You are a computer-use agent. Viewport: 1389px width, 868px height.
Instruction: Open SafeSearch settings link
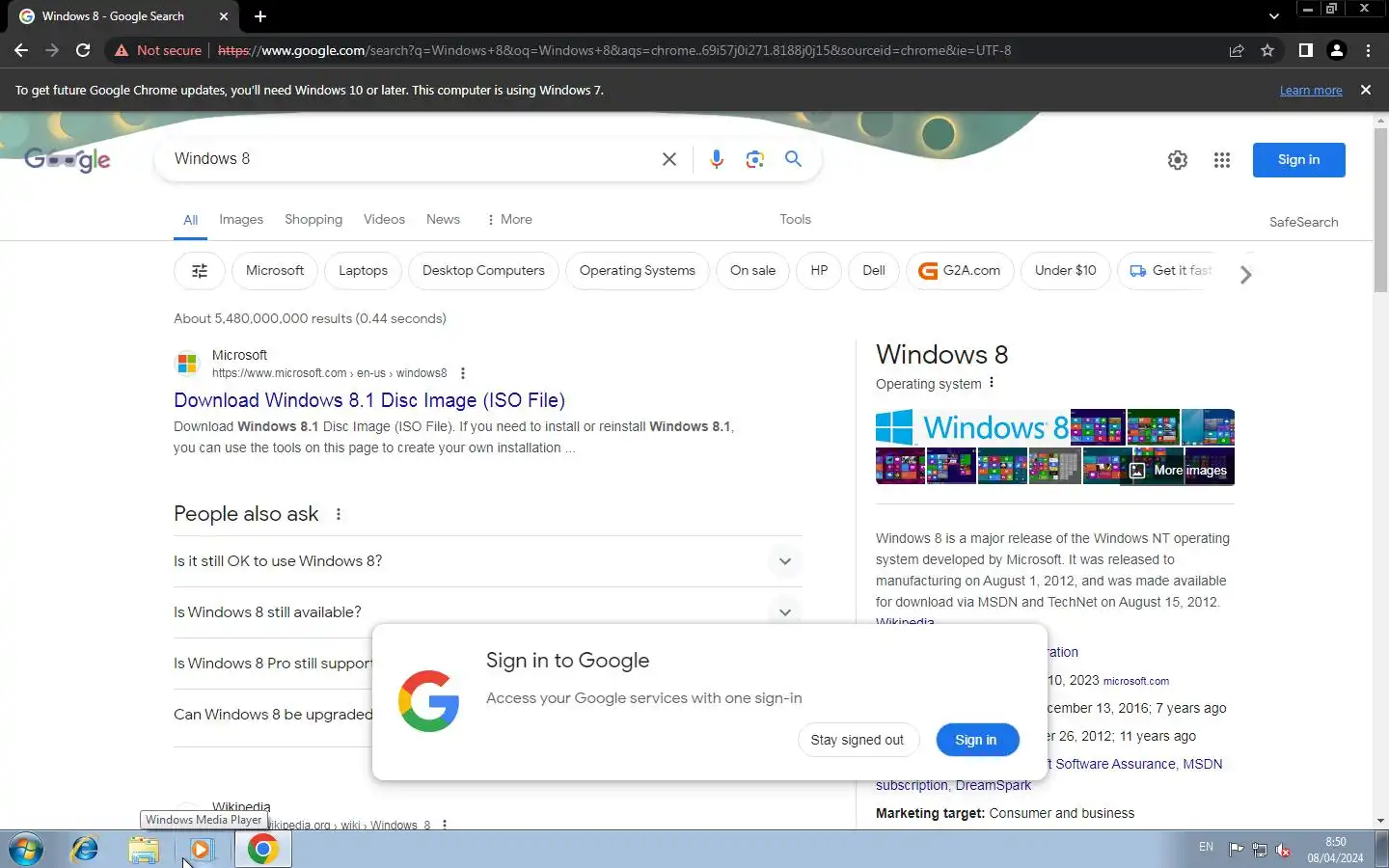click(x=1303, y=222)
